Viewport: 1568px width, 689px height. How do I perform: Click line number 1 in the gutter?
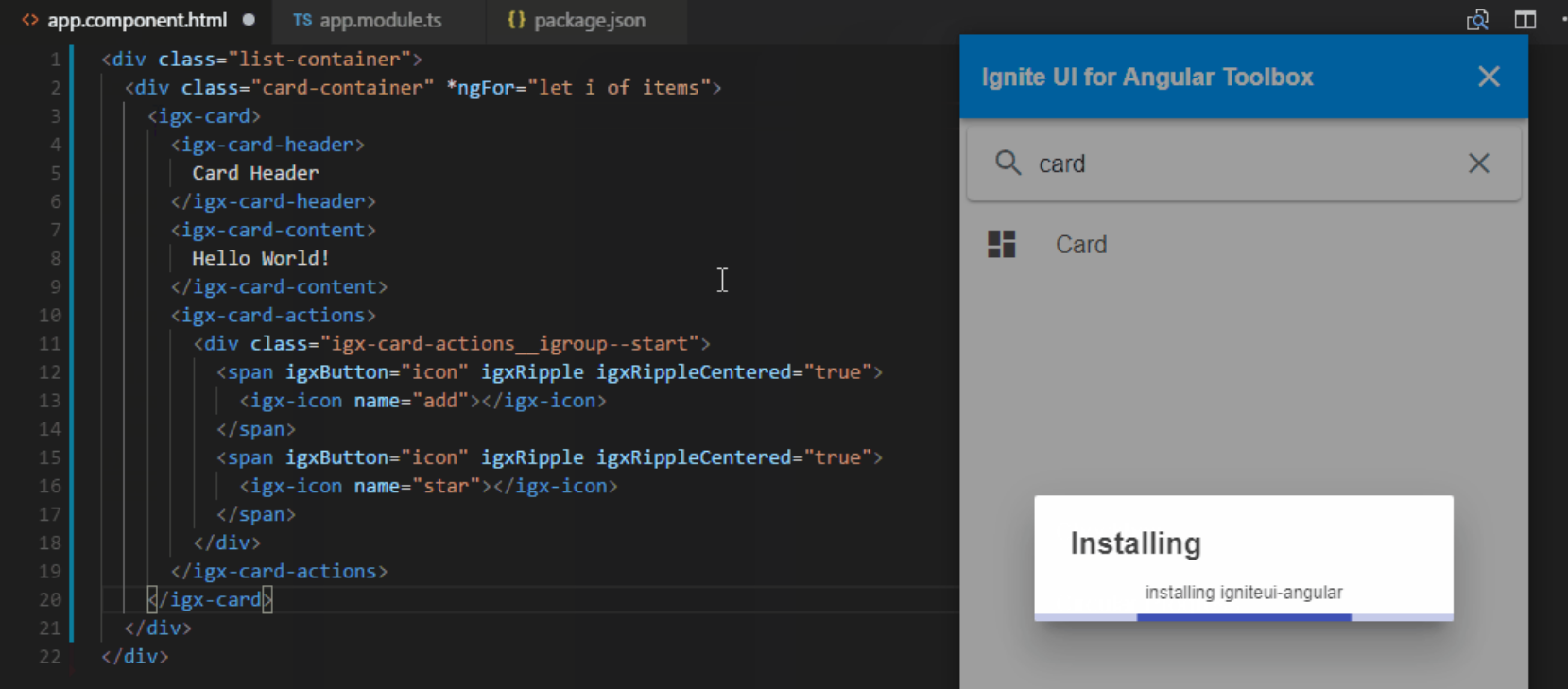pyautogui.click(x=55, y=60)
